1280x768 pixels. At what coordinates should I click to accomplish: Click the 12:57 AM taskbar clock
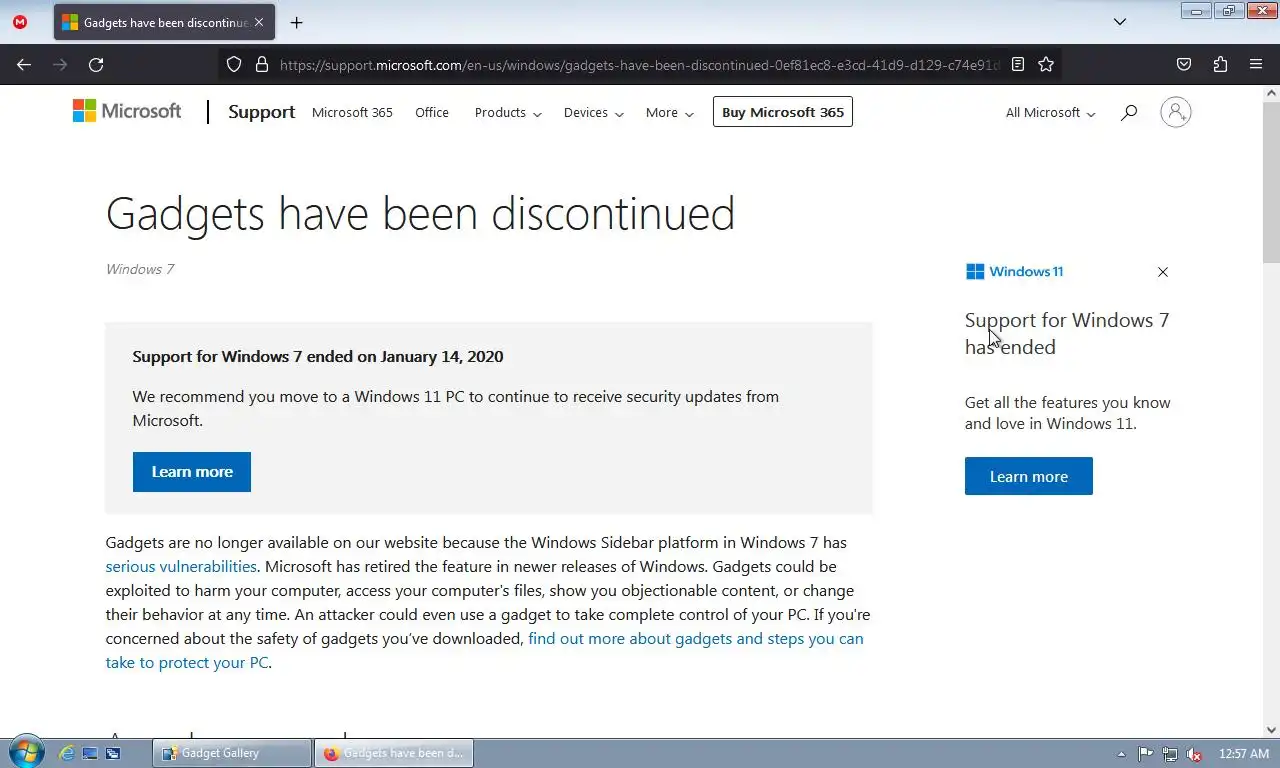tap(1244, 754)
